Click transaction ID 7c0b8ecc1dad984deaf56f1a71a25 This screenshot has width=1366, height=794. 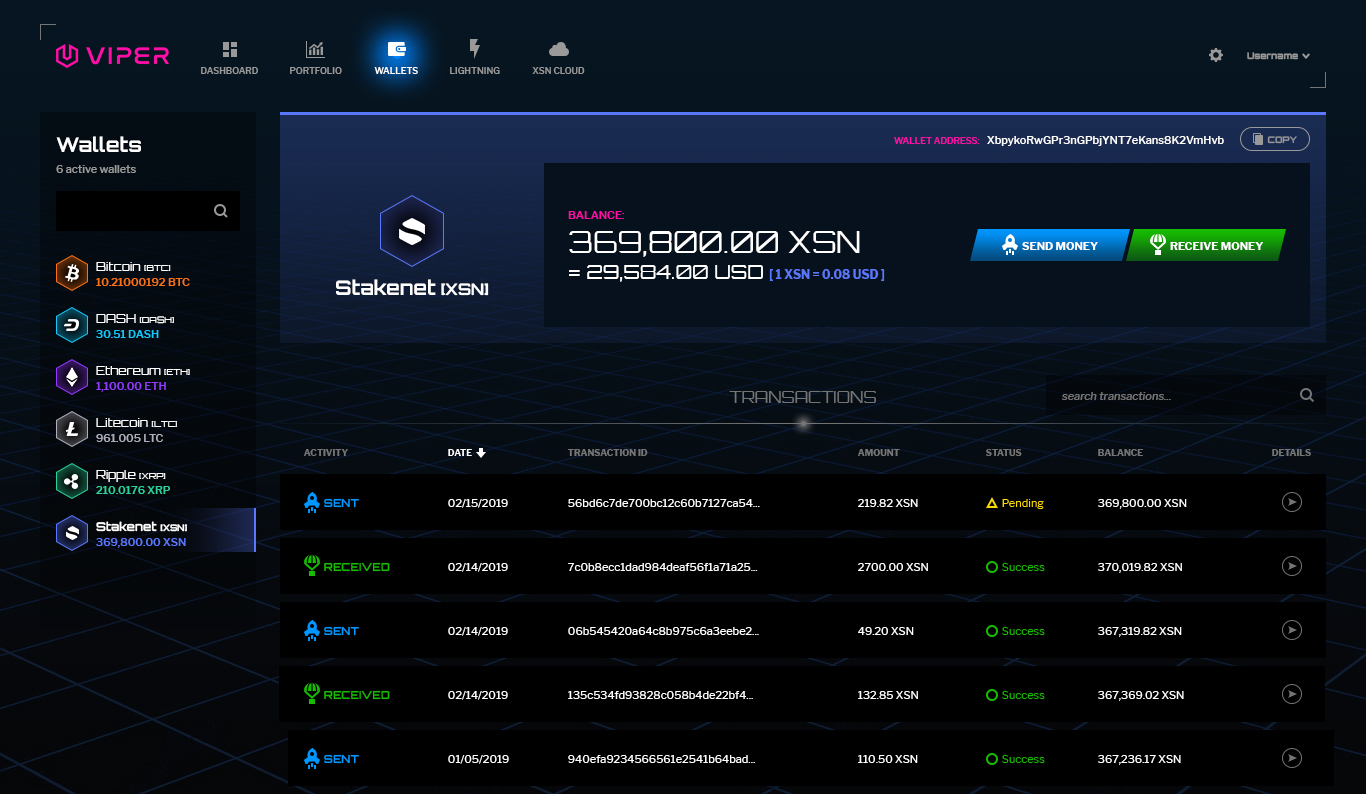pos(662,567)
